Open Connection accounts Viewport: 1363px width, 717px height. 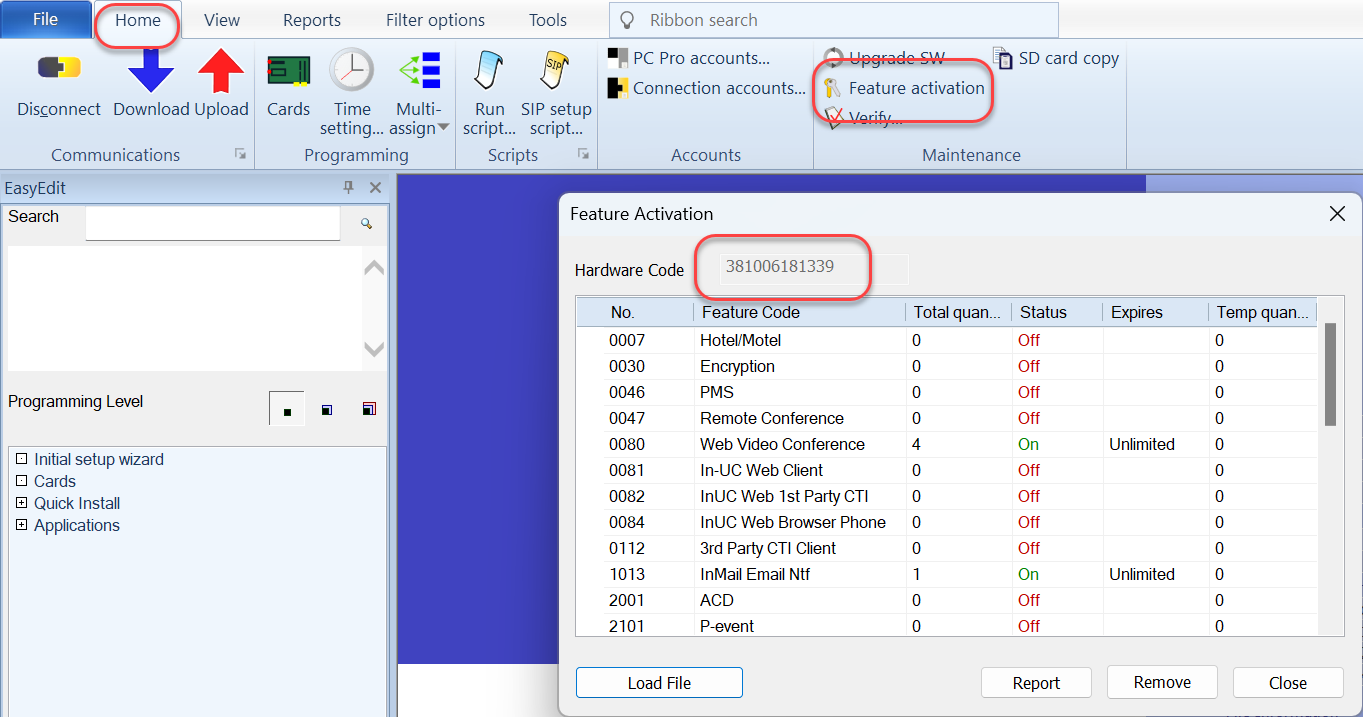(x=706, y=88)
